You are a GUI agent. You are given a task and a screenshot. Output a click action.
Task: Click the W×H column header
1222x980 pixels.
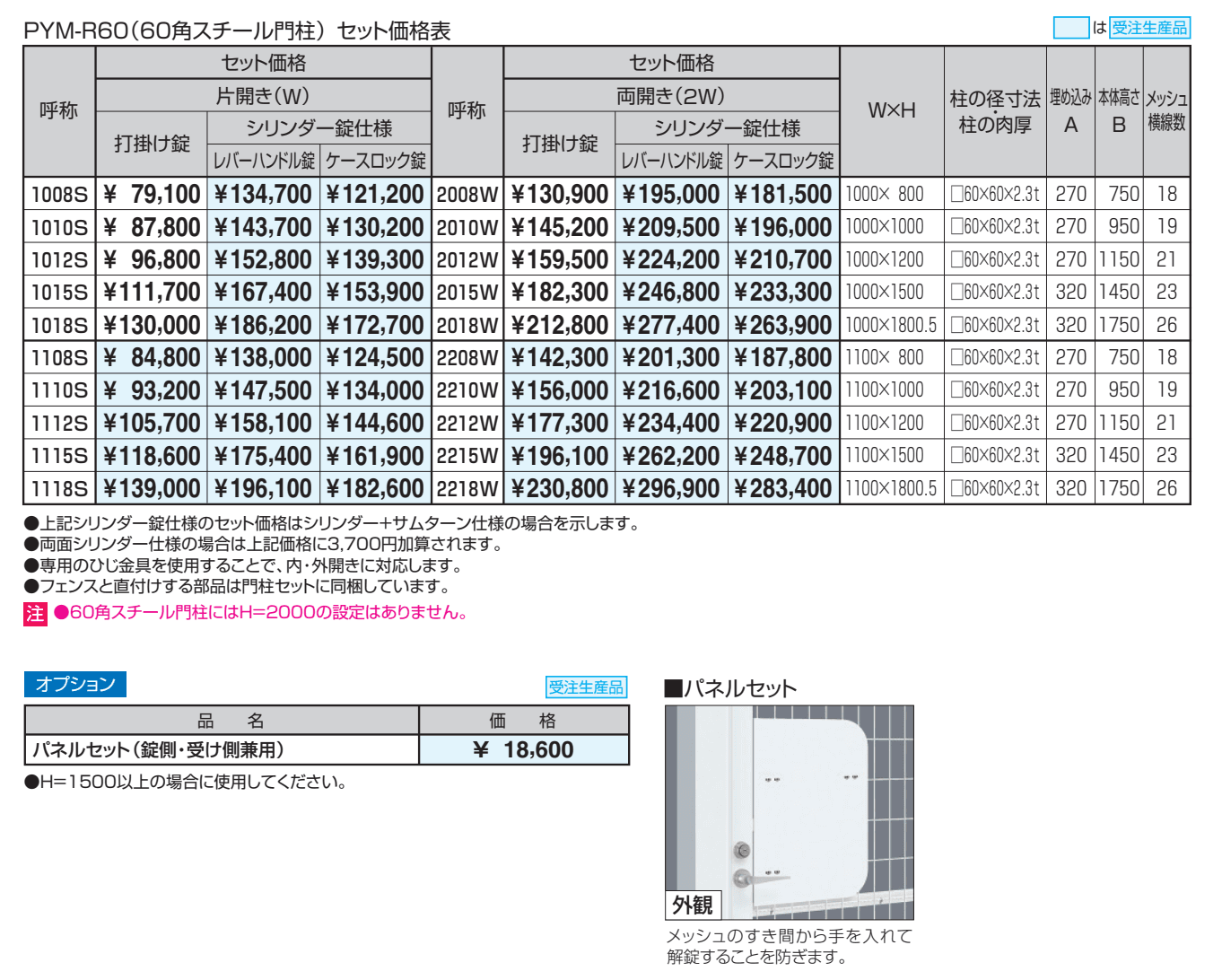(x=891, y=109)
